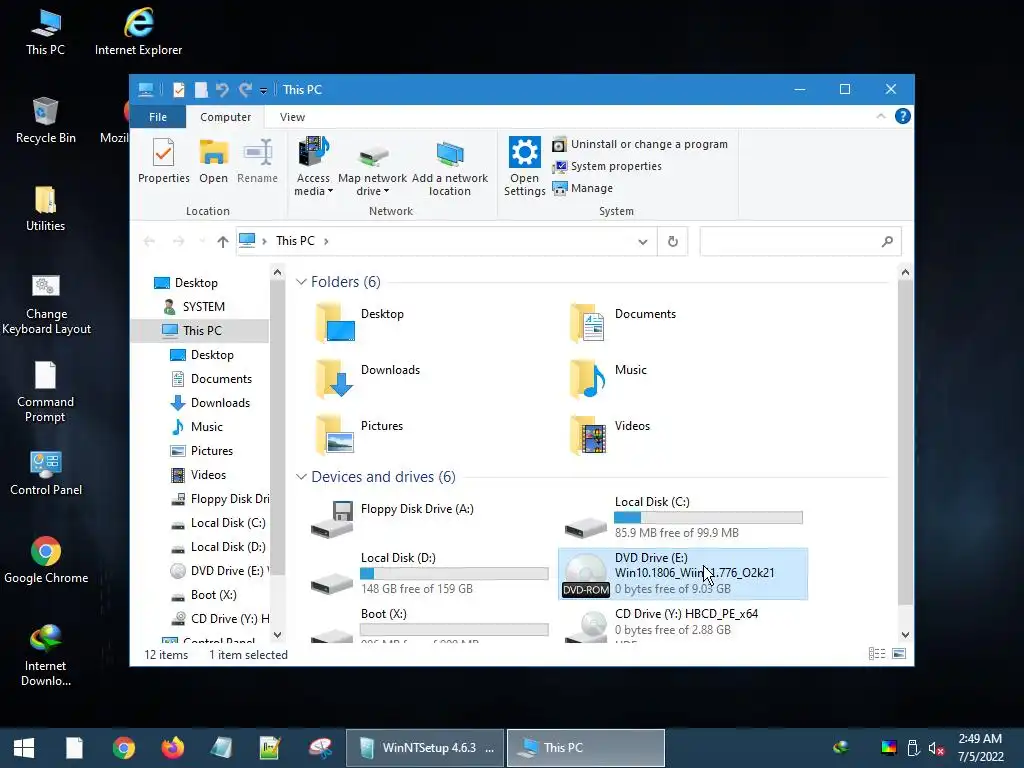Screen dimensions: 1024x768
Task: Select the Computer ribbon tab
Action: 225,117
